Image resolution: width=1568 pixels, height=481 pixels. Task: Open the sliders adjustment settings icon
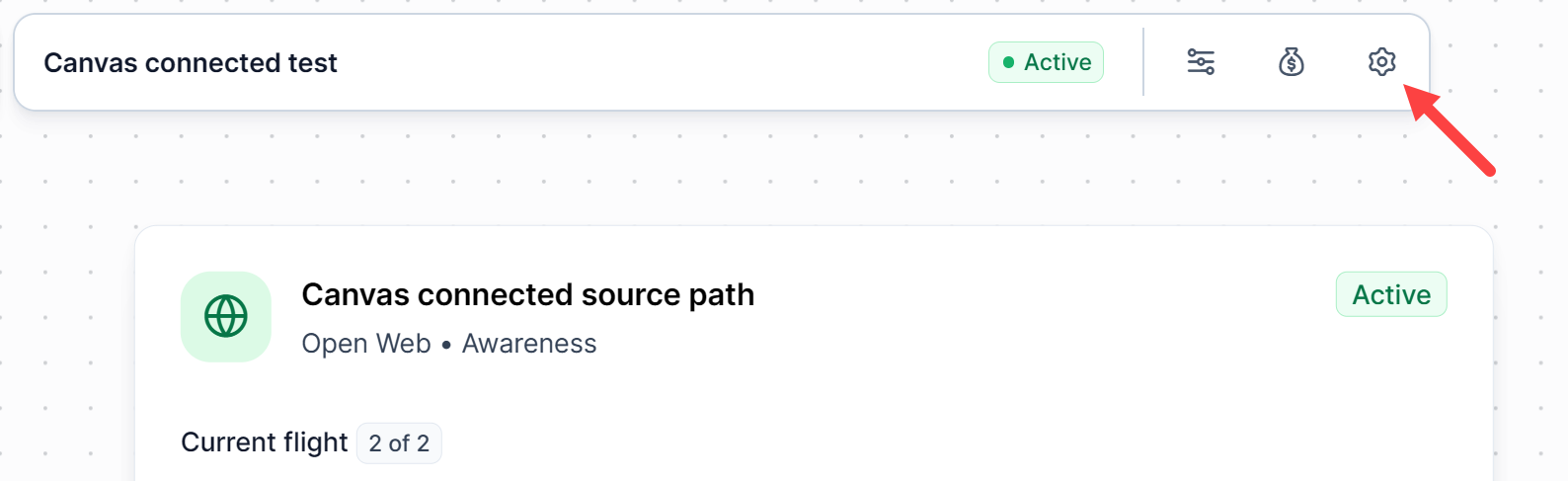(1201, 62)
